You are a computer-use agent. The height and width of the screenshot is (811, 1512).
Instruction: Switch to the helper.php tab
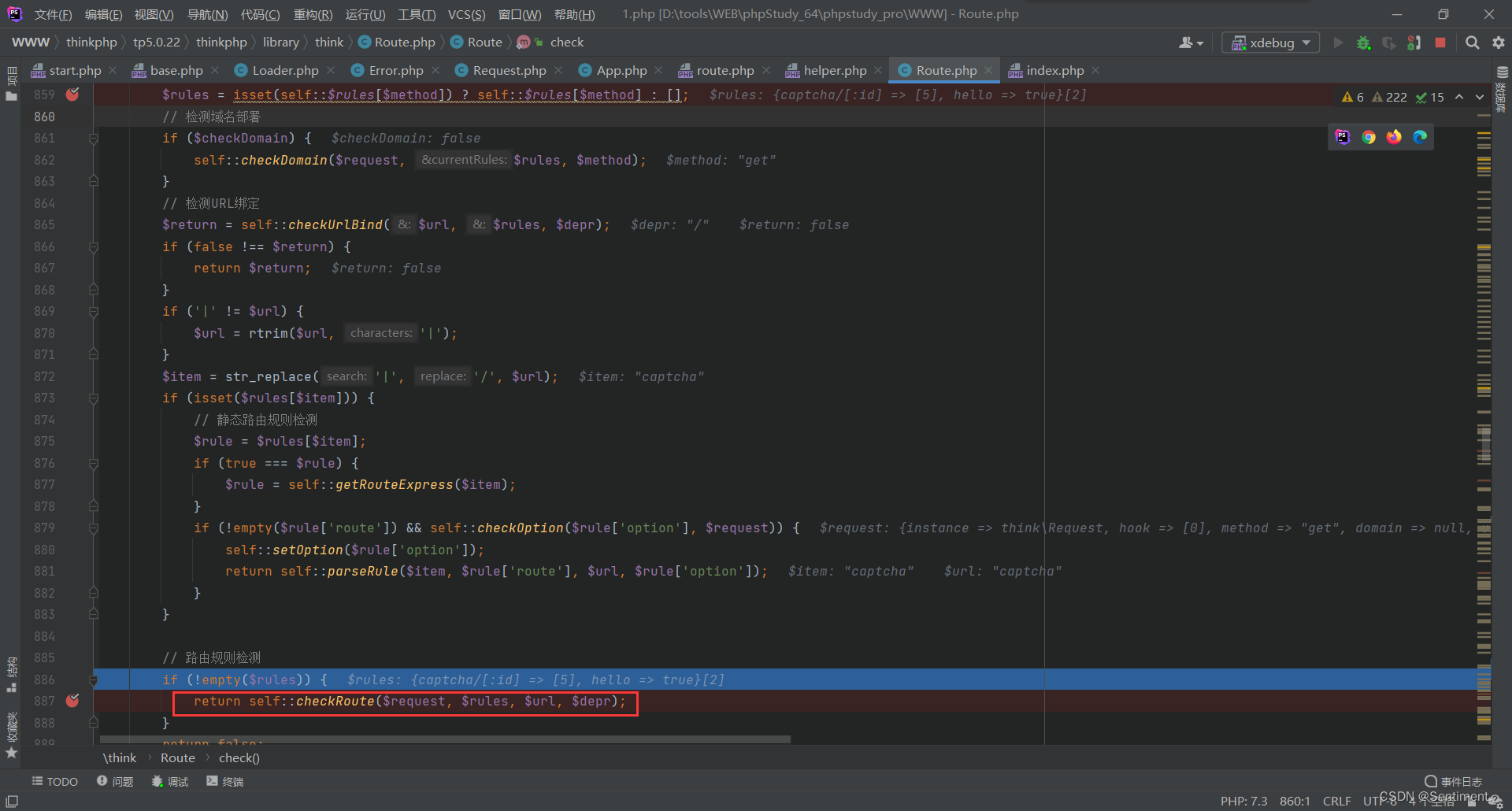click(x=835, y=71)
